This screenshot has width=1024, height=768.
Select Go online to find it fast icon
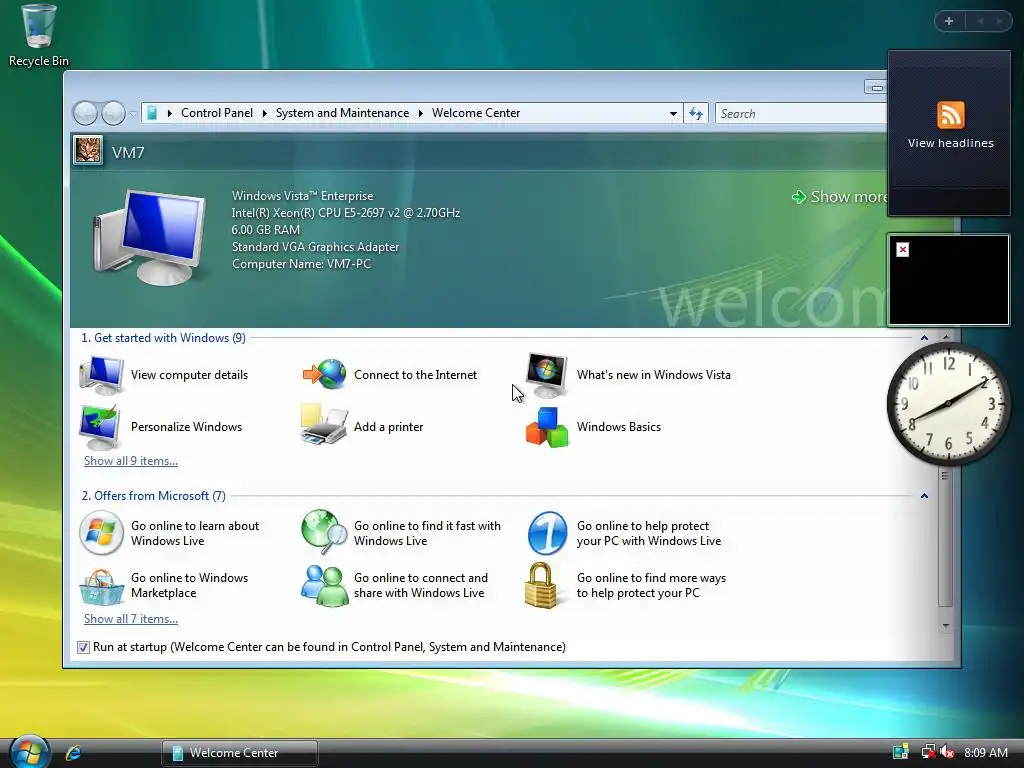[325, 532]
